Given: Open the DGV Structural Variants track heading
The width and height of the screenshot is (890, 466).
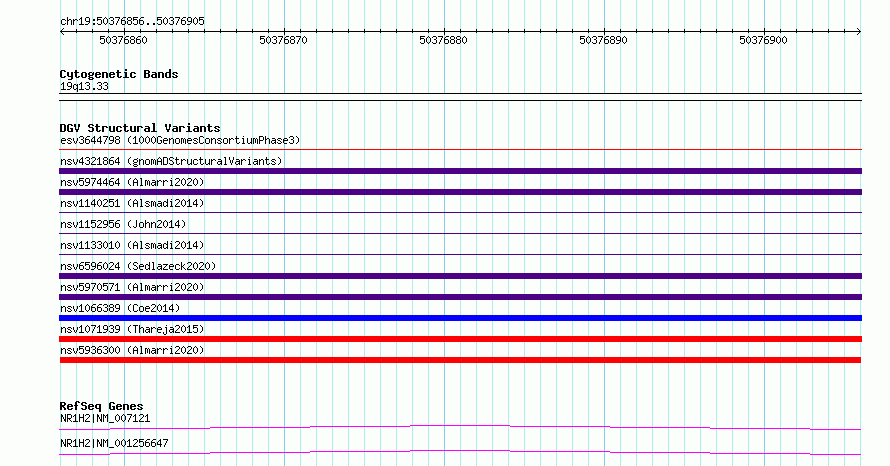Looking at the screenshot, I should [x=140, y=128].
